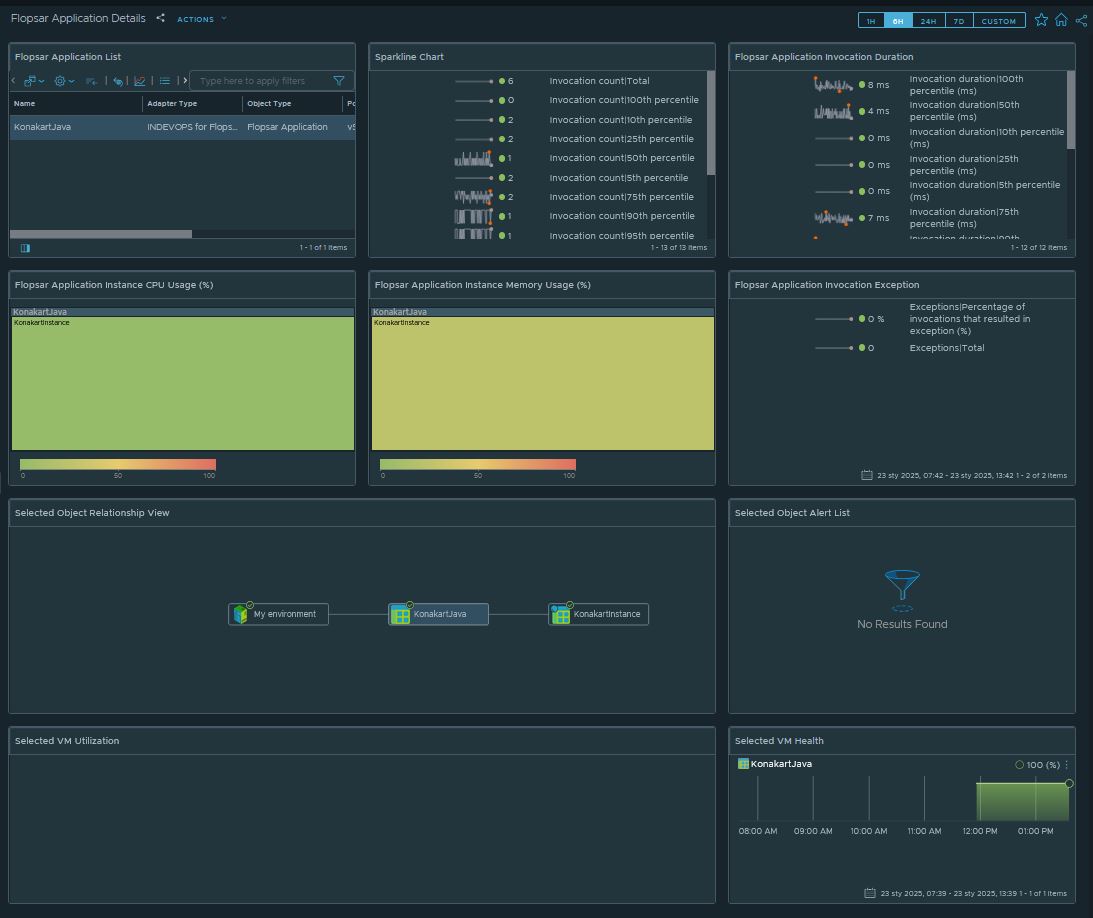1093x918 pixels.
Task: Click the exceptions percentage metric label
Action: pos(970,319)
